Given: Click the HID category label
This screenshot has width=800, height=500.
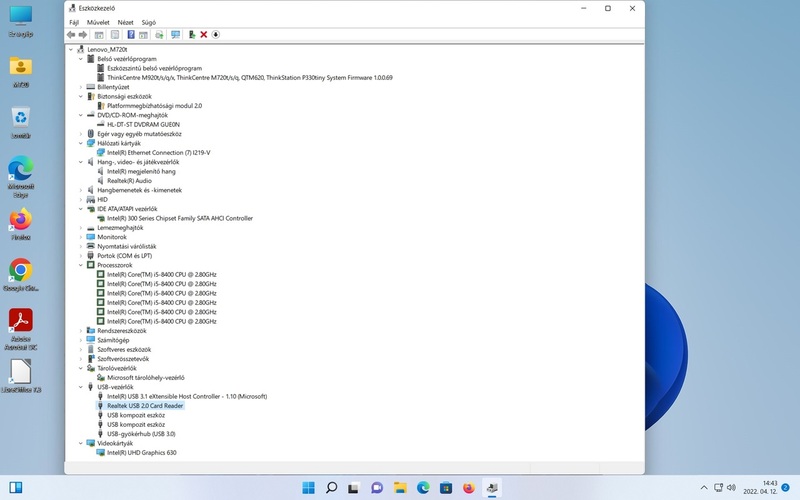Looking at the screenshot, I should pyautogui.click(x=102, y=199).
